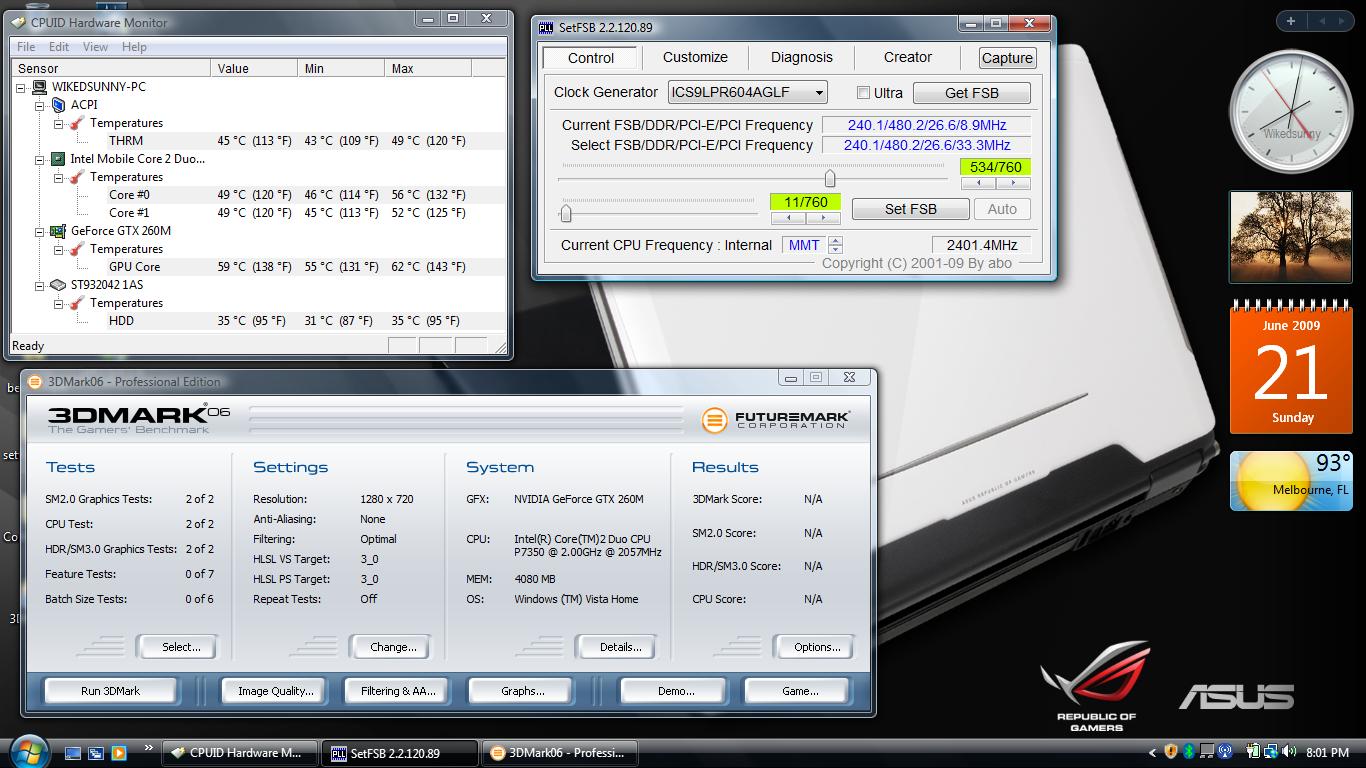Click the Sensor column header
1366x768 pixels.
[111, 68]
